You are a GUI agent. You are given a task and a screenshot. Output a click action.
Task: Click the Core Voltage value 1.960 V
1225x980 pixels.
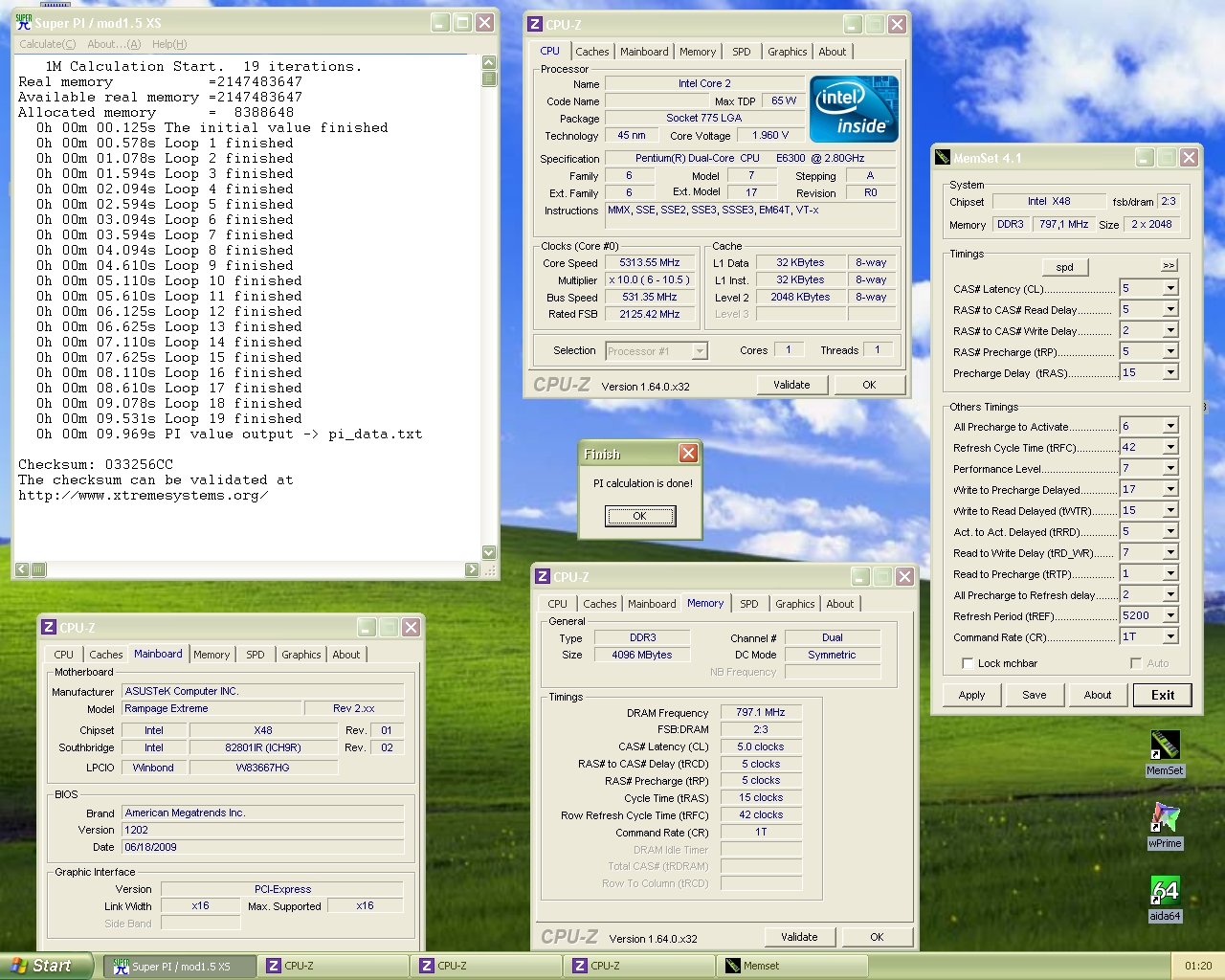tap(770, 136)
